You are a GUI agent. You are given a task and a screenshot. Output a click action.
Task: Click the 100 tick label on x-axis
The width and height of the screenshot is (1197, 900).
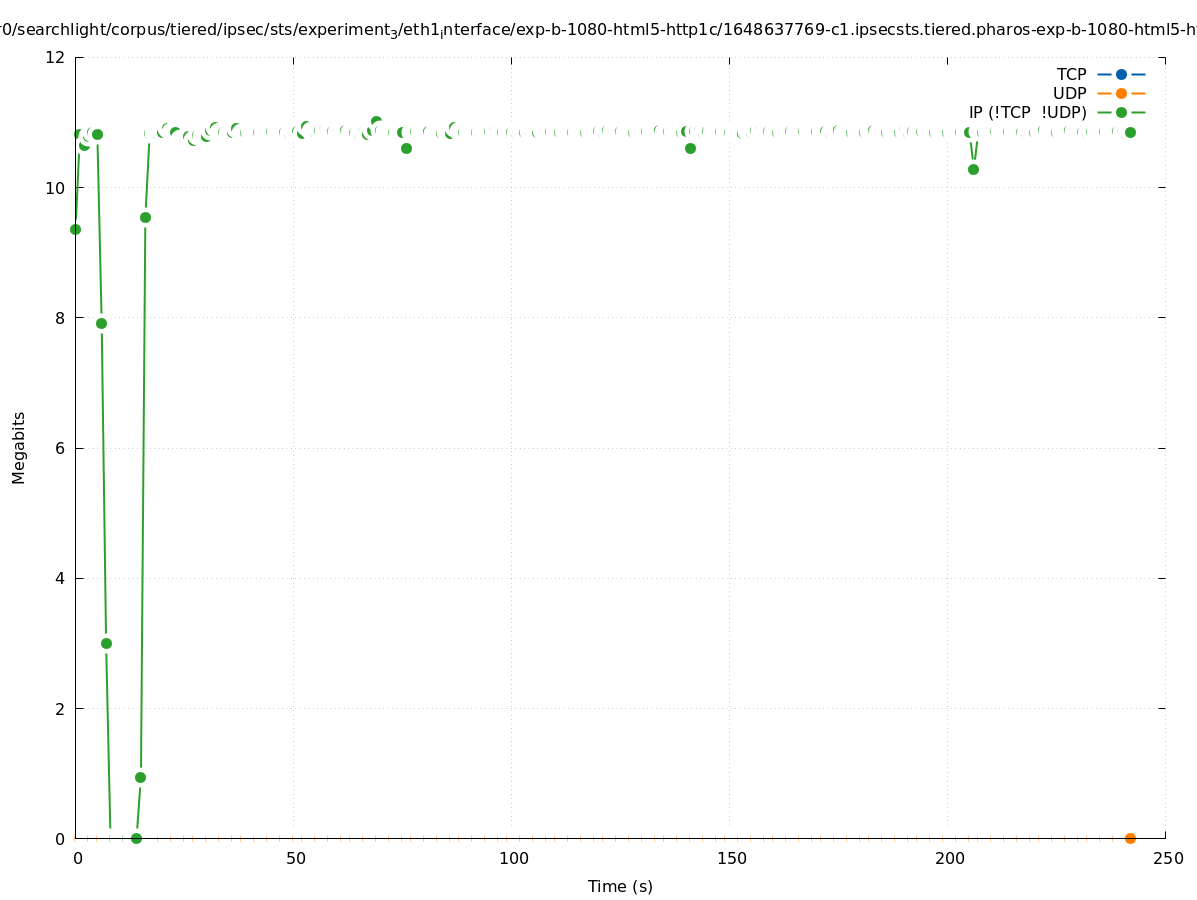[x=512, y=858]
